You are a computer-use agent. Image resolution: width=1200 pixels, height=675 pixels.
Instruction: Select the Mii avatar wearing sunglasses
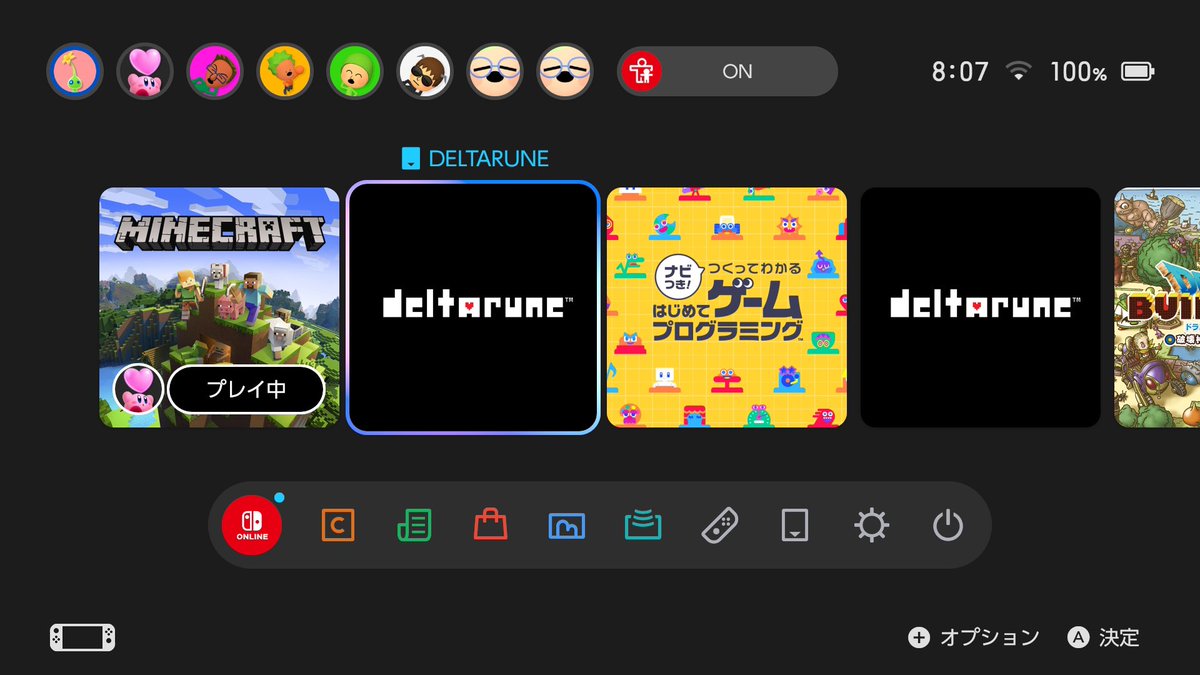click(x=425, y=71)
